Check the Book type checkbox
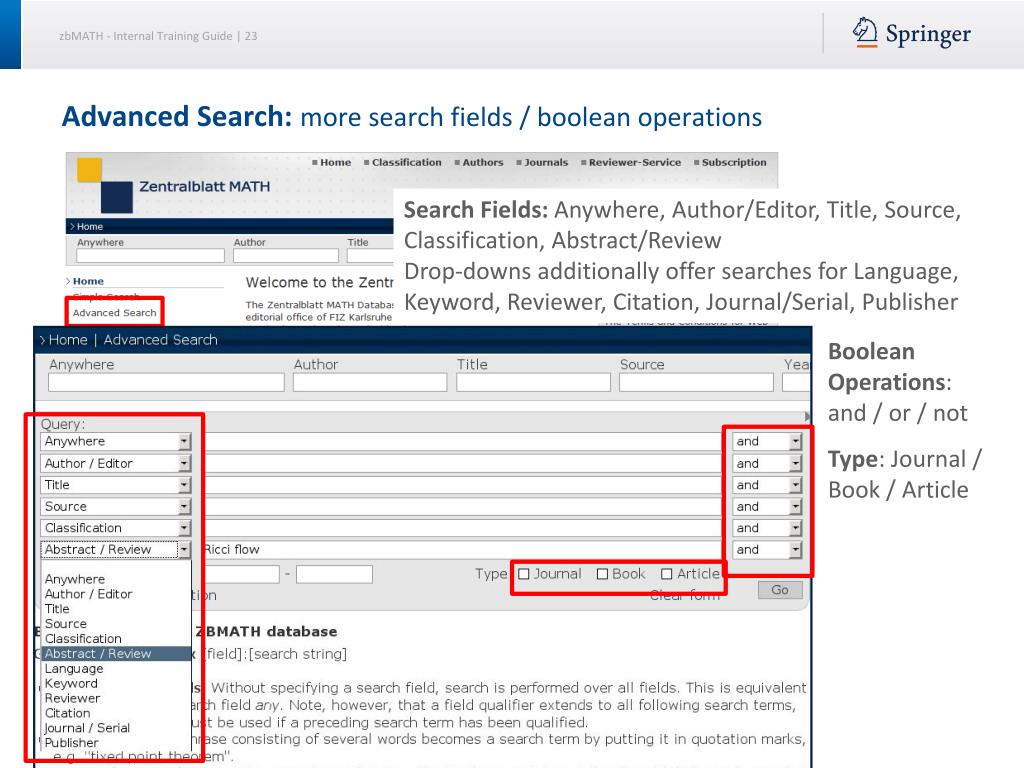Viewport: 1024px width, 768px height. click(602, 574)
